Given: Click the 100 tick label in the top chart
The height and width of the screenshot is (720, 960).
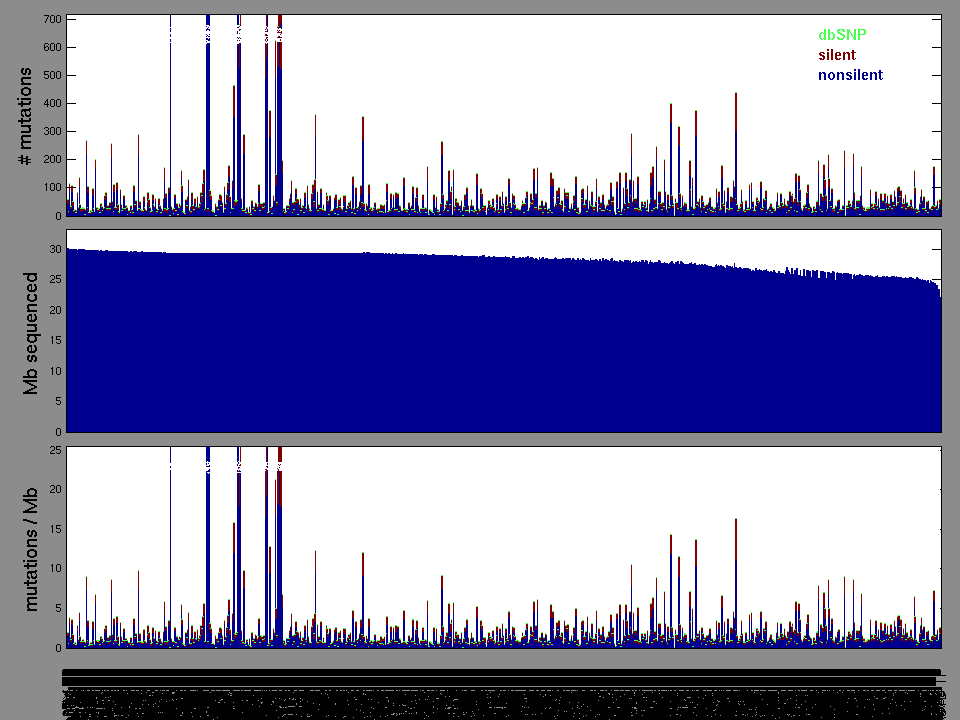Looking at the screenshot, I should (x=50, y=187).
